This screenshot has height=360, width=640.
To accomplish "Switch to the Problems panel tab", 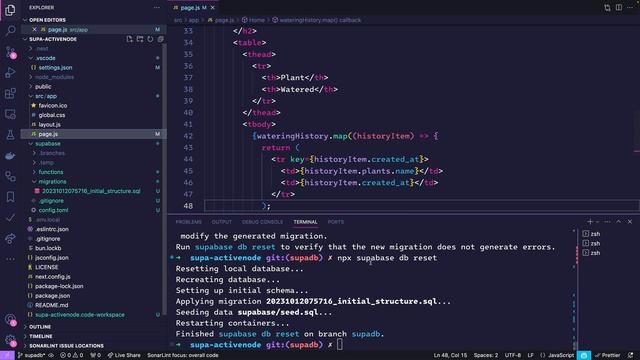I will click(x=189, y=222).
